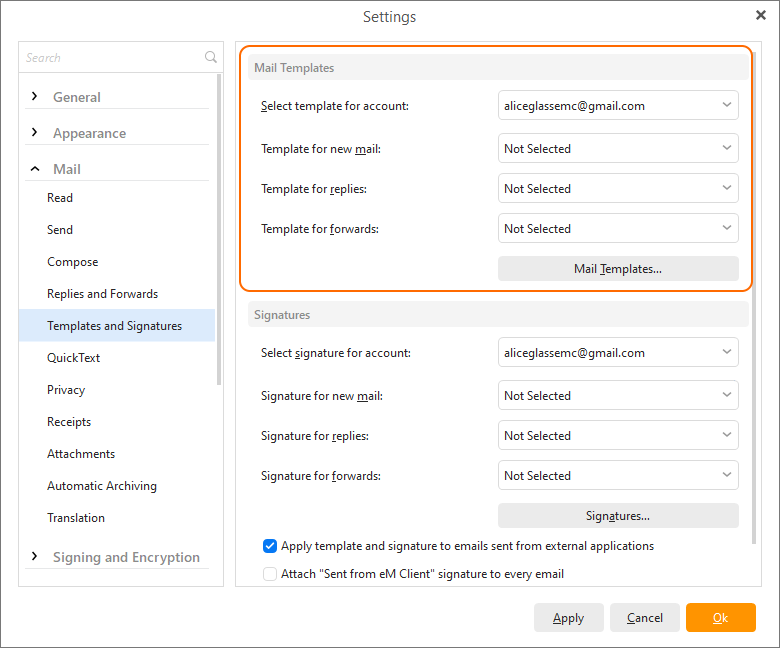
Task: Close the Settings dialog with X
Action: (x=761, y=15)
